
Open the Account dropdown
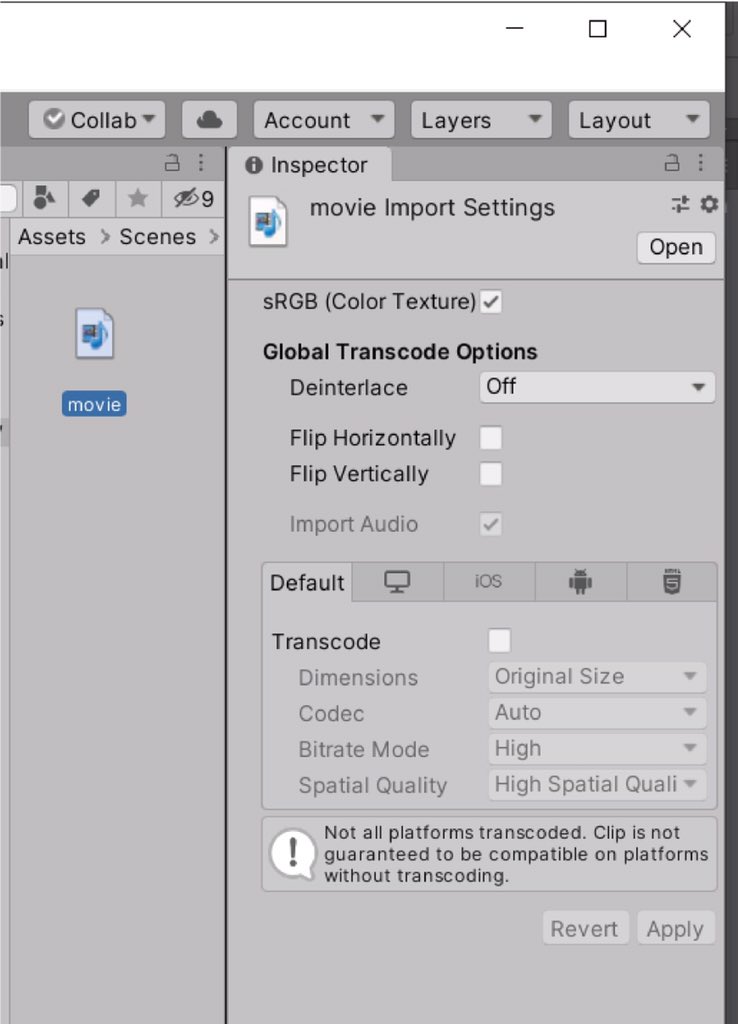pyautogui.click(x=323, y=120)
